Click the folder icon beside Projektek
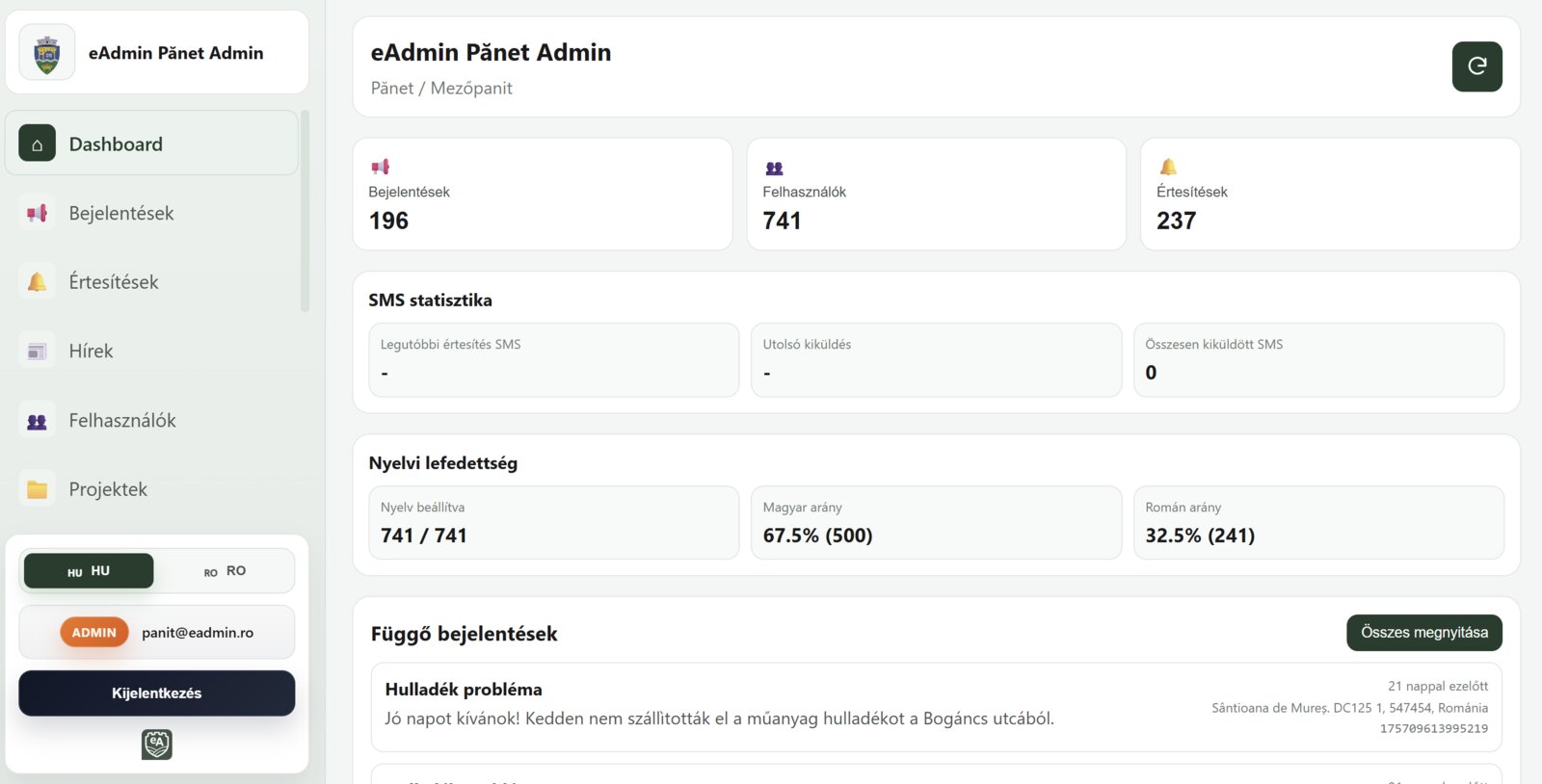1542x784 pixels. point(37,489)
